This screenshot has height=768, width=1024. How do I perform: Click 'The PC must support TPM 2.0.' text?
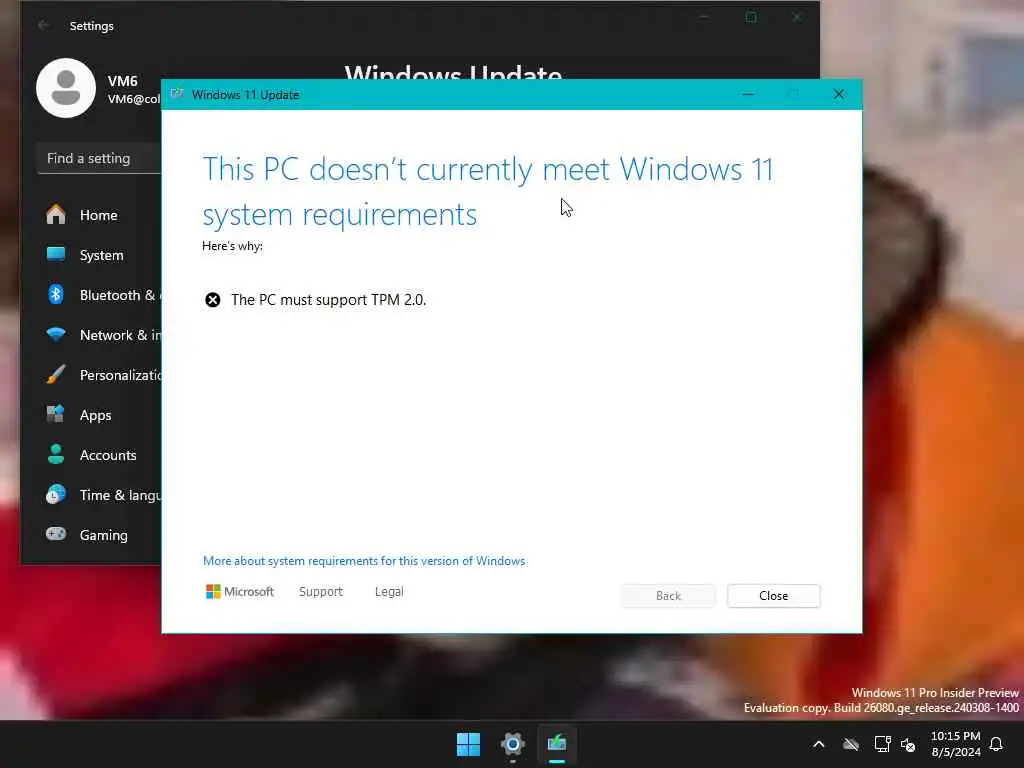click(328, 300)
